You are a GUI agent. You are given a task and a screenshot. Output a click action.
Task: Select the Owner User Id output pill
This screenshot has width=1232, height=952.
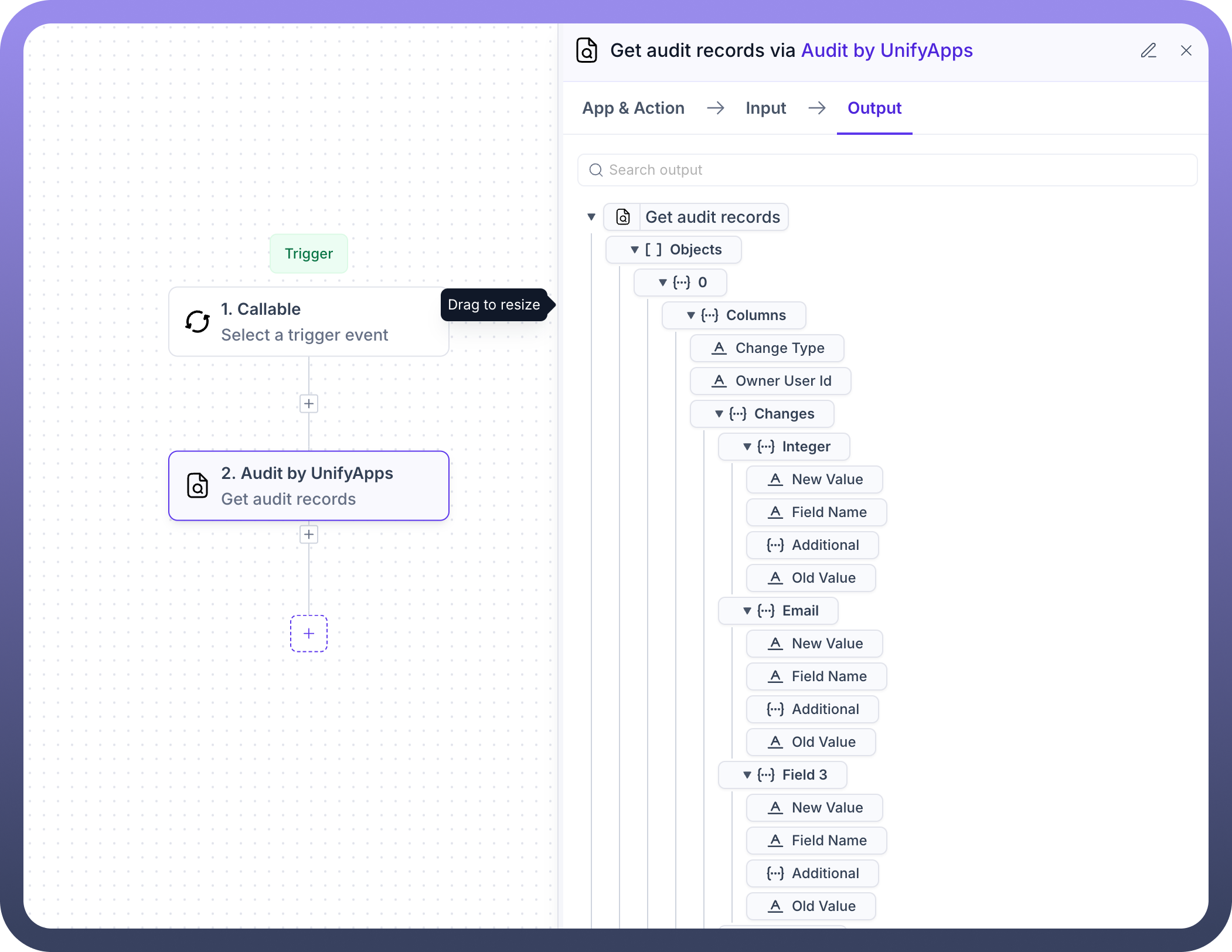pos(771,382)
